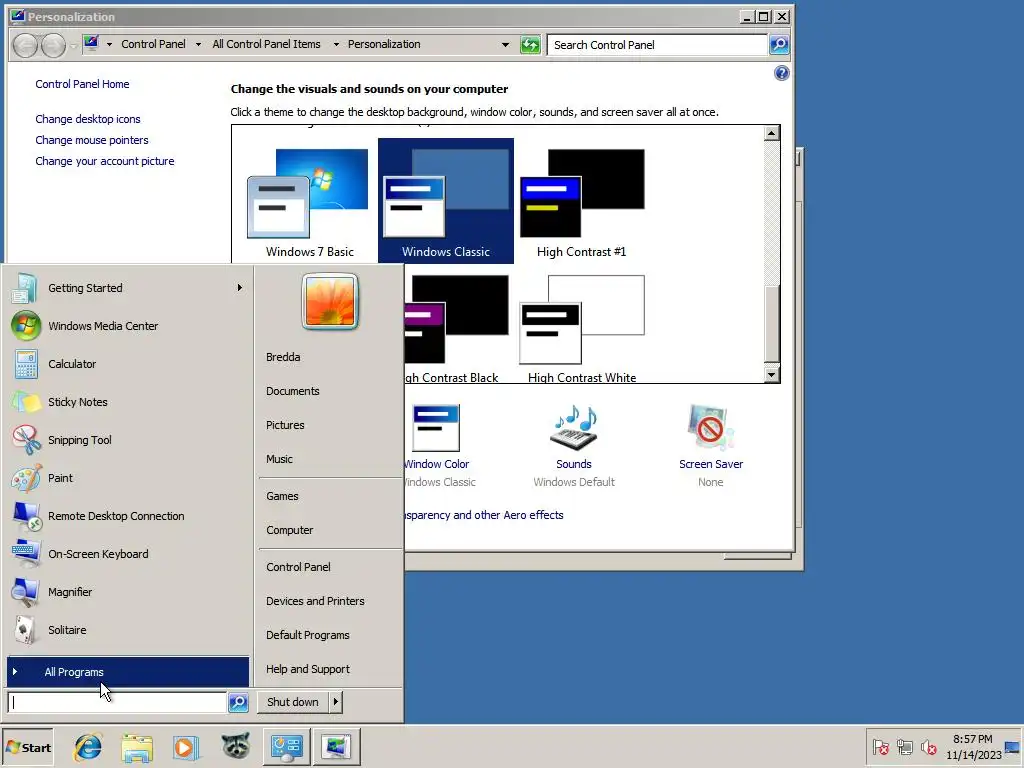Open Action Center flag in system tray

(x=880, y=747)
